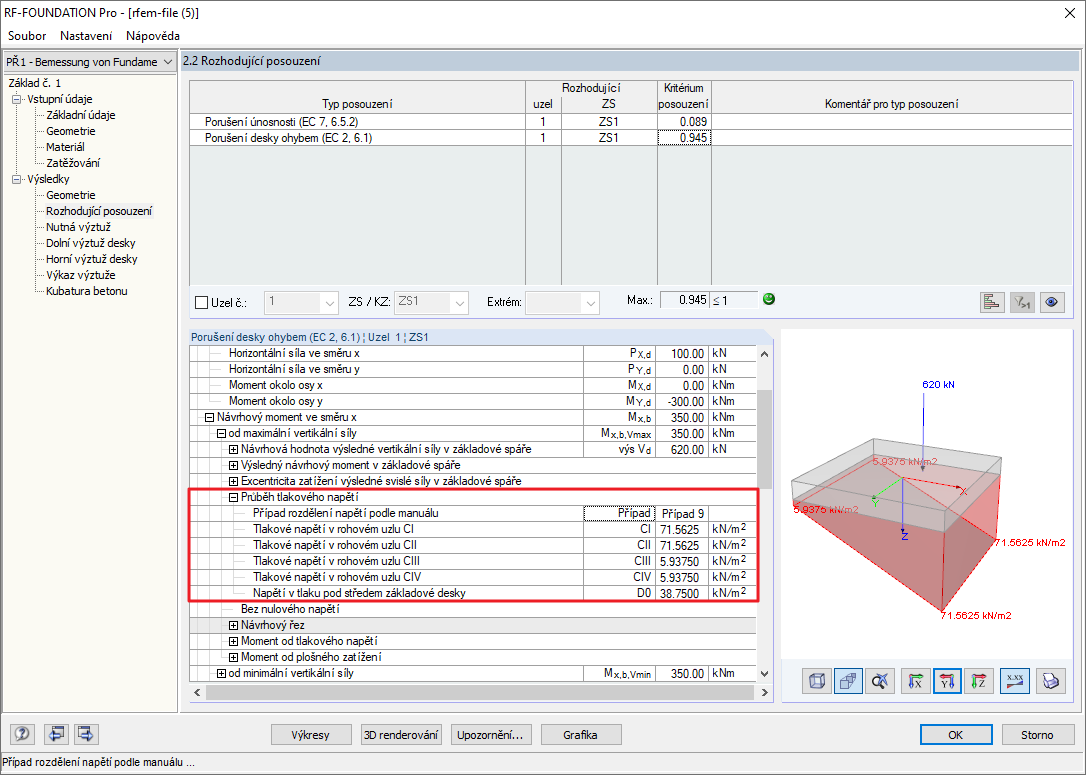Click the 3D renderování button
Image resolution: width=1086 pixels, height=775 pixels.
pos(401,735)
